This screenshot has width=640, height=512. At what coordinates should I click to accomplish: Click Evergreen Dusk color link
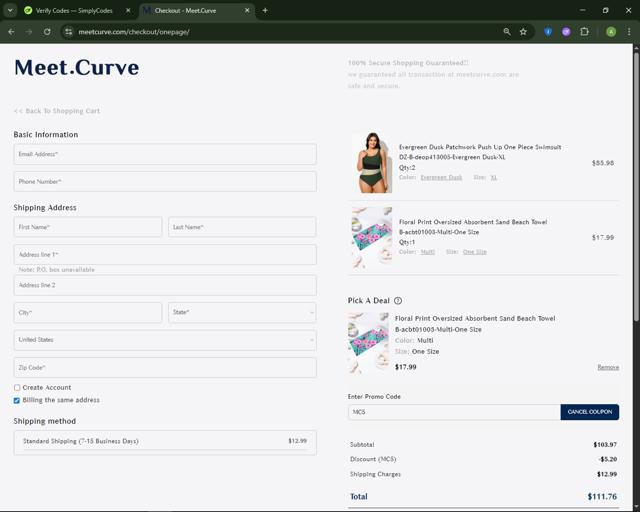pos(441,178)
